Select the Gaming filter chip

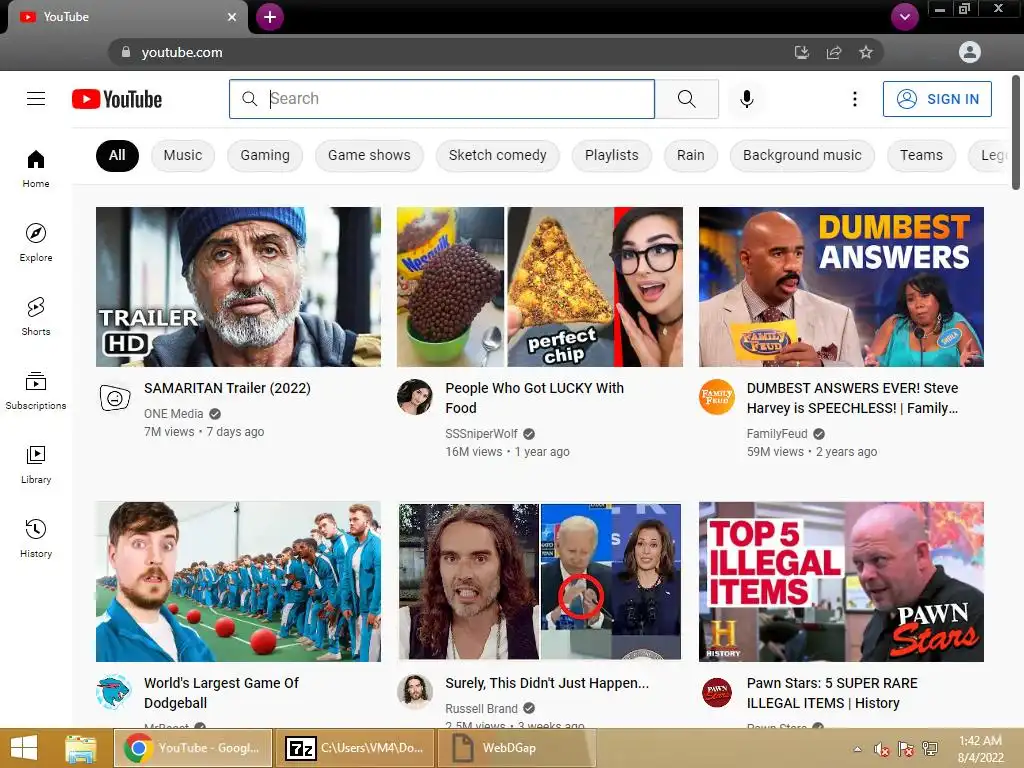tap(264, 155)
